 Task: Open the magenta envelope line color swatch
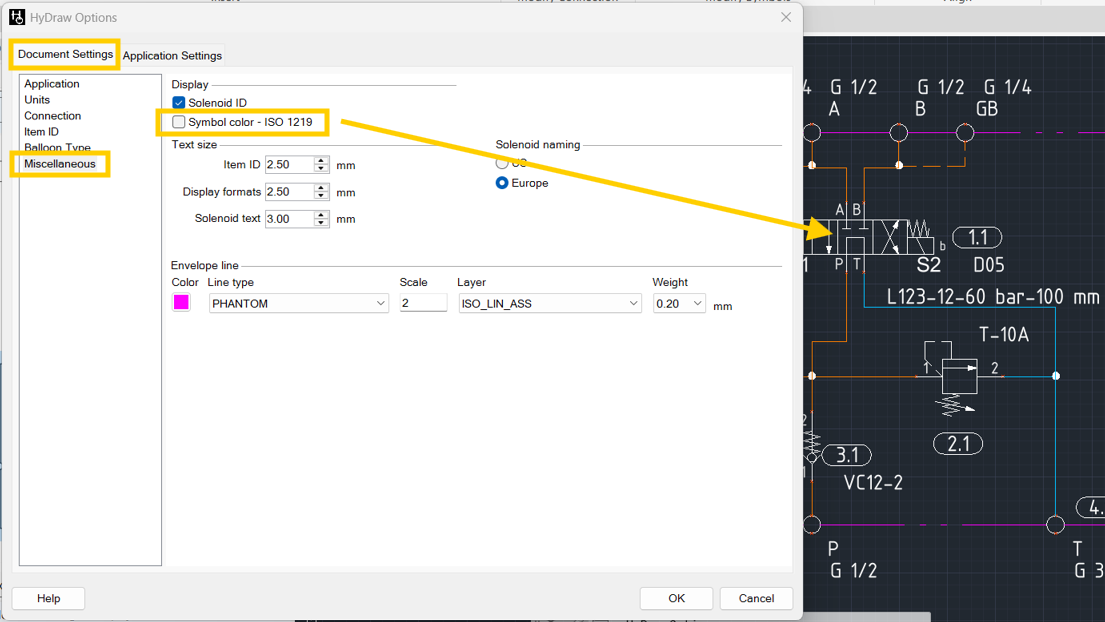coord(181,302)
